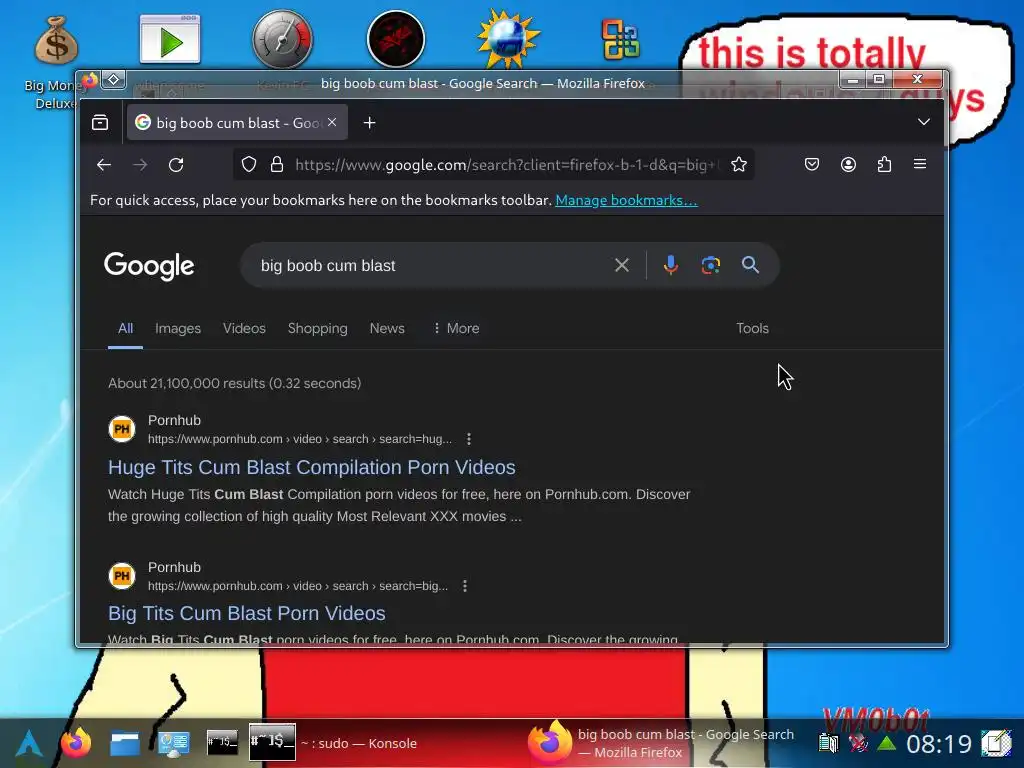Image resolution: width=1024 pixels, height=768 pixels.
Task: Open the system settings taskbar icon
Action: pyautogui.click(x=174, y=743)
